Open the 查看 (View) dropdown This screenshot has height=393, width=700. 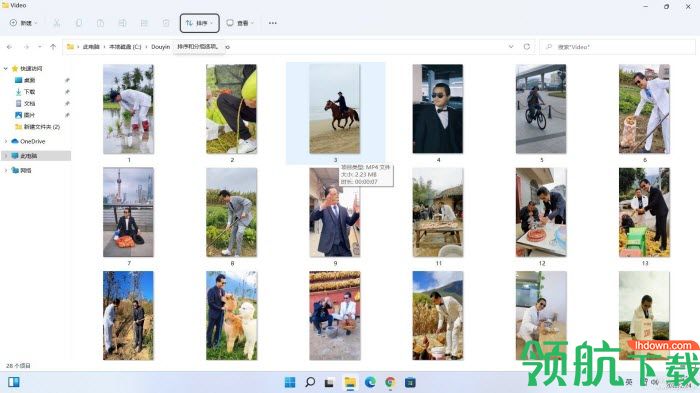coord(240,23)
